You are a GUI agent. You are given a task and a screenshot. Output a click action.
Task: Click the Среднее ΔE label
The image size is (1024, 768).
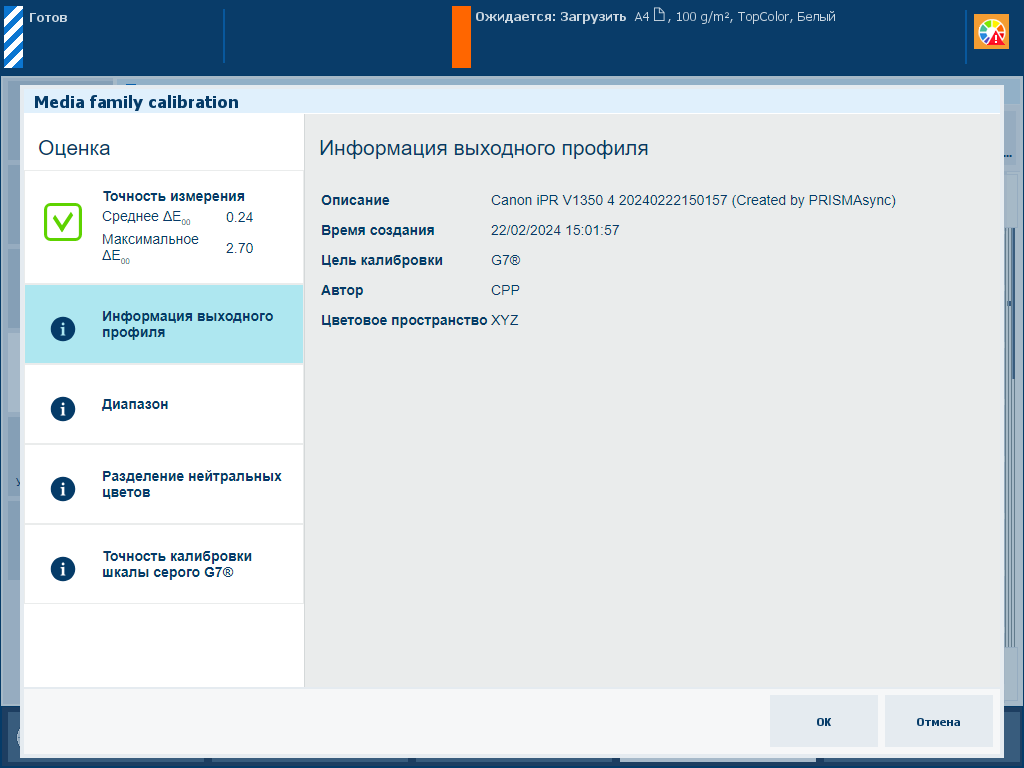(146, 217)
